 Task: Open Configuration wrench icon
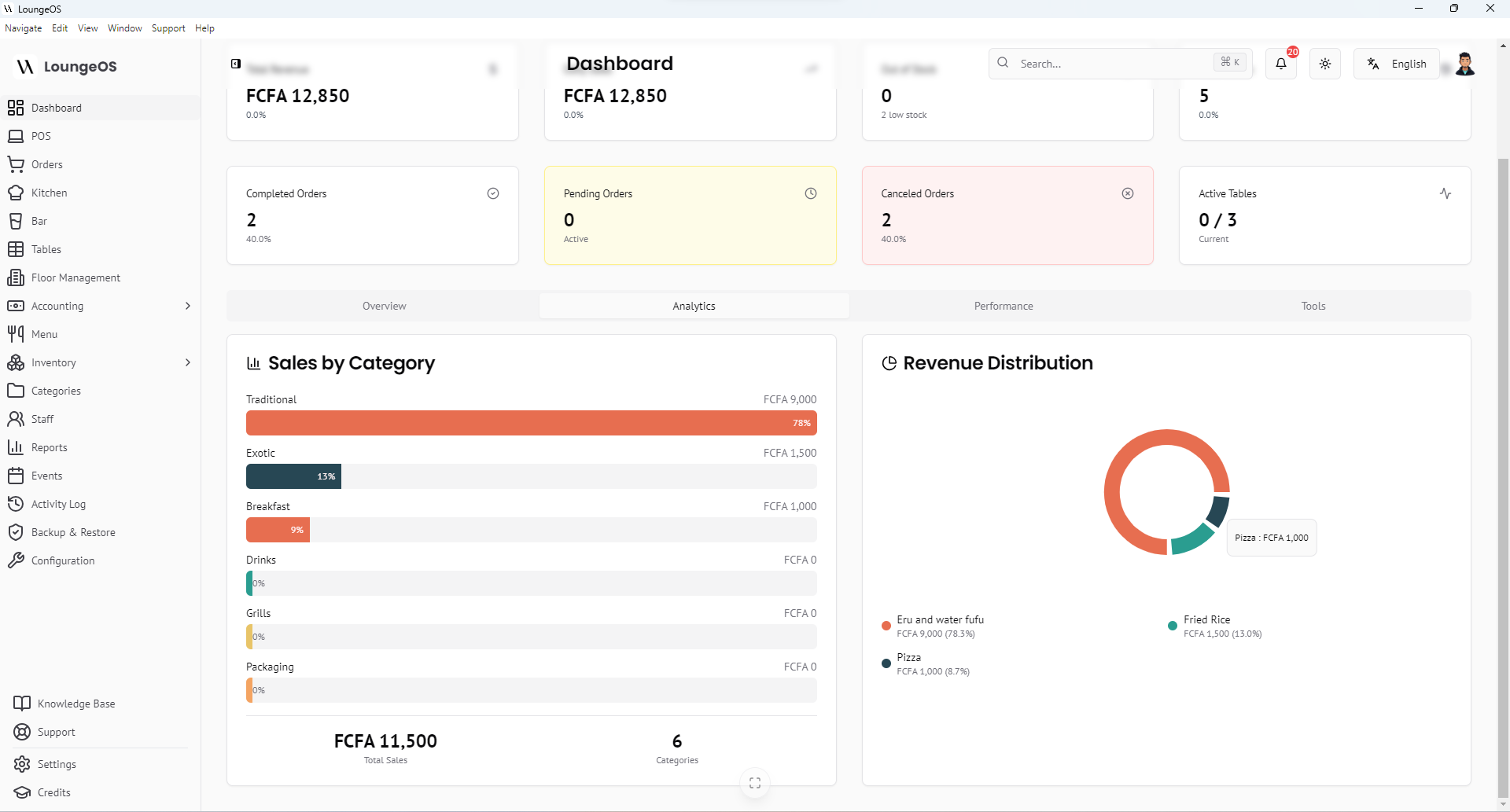16,560
